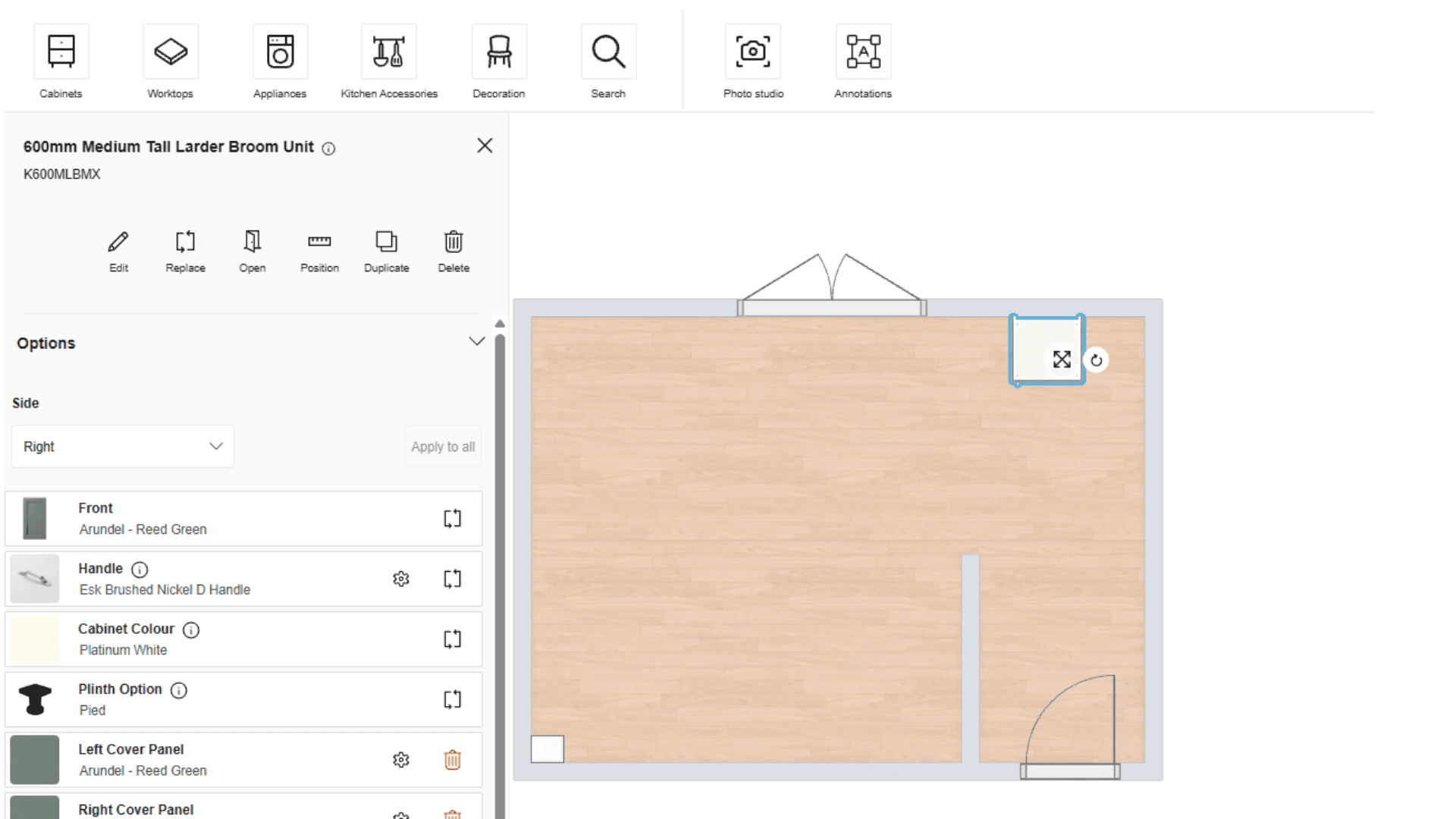1456x819 pixels.
Task: Click the rotate handle on selected unit
Action: coord(1097,360)
